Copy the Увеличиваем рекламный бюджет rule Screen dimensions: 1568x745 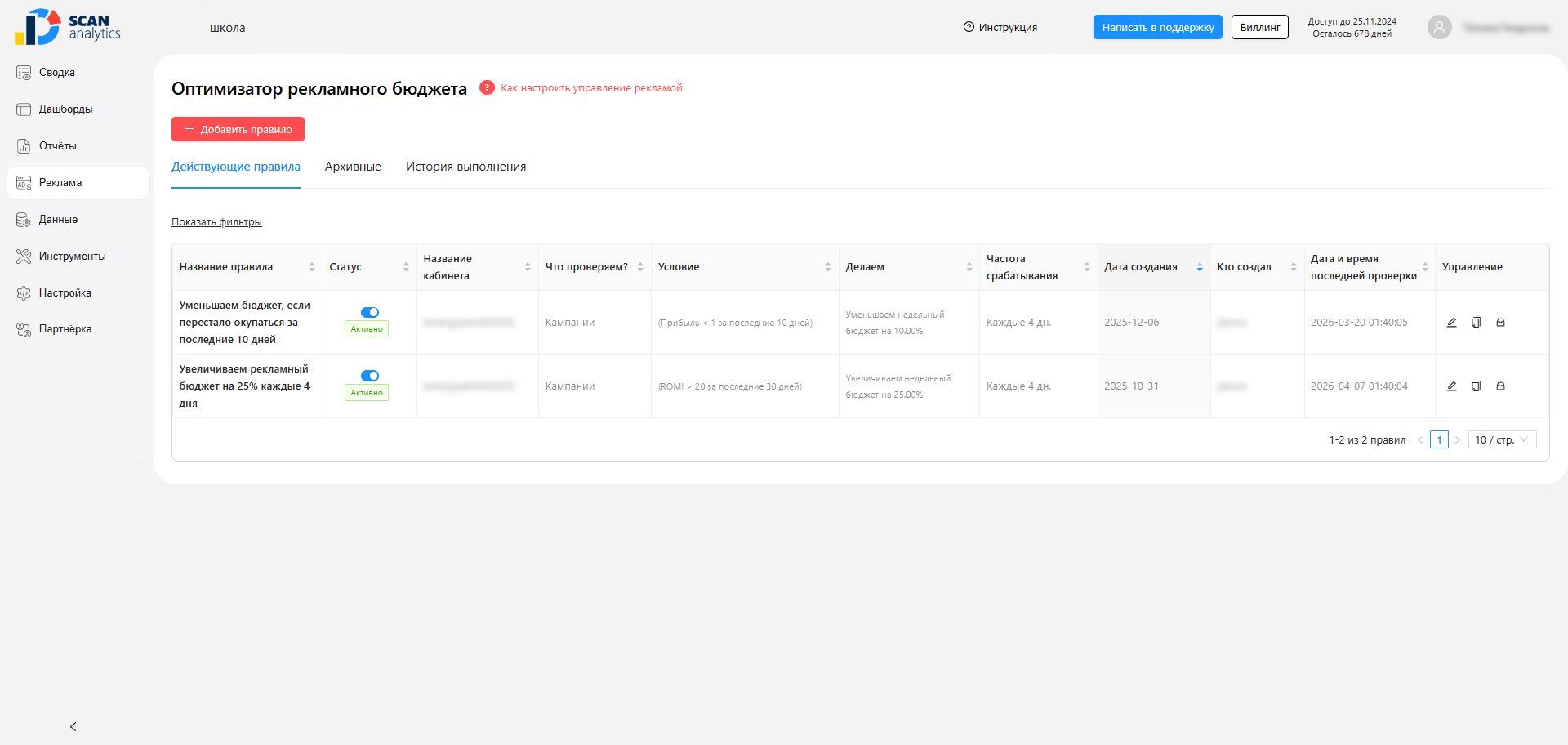[1476, 386]
